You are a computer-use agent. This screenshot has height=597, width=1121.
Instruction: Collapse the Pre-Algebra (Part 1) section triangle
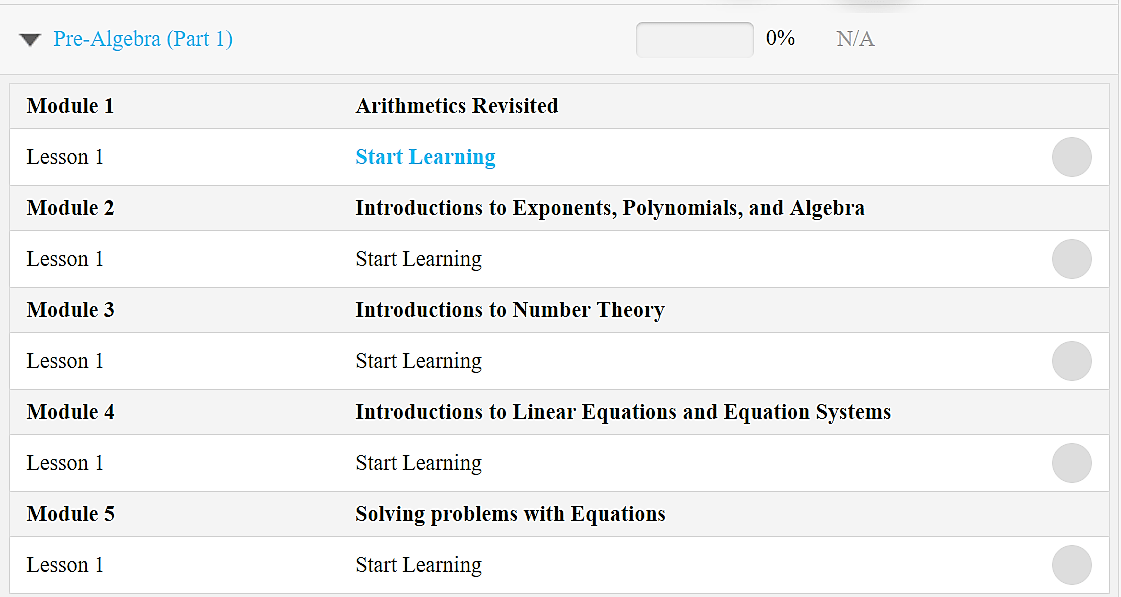coord(30,40)
